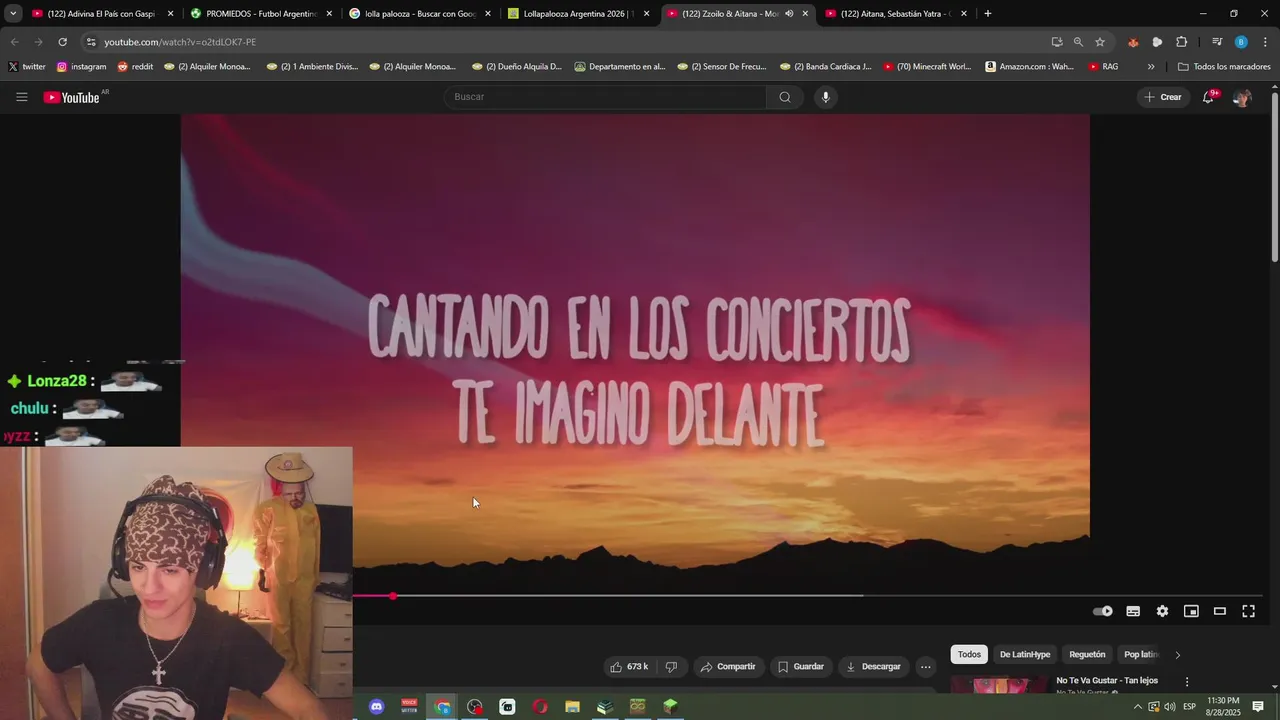Click the Crear button

click(x=1163, y=97)
